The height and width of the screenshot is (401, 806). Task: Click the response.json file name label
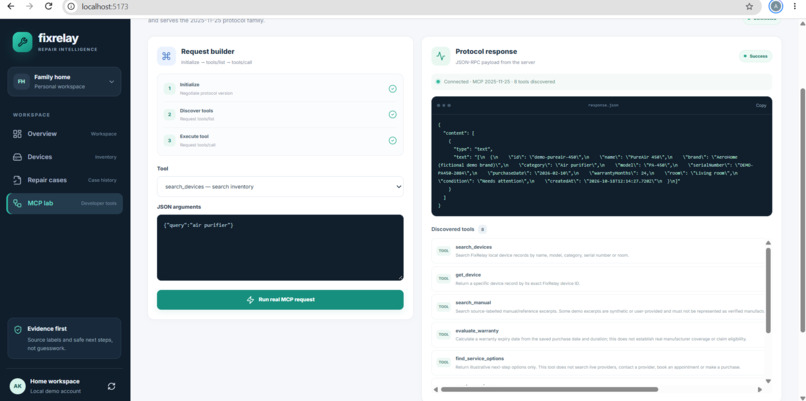(x=603, y=105)
